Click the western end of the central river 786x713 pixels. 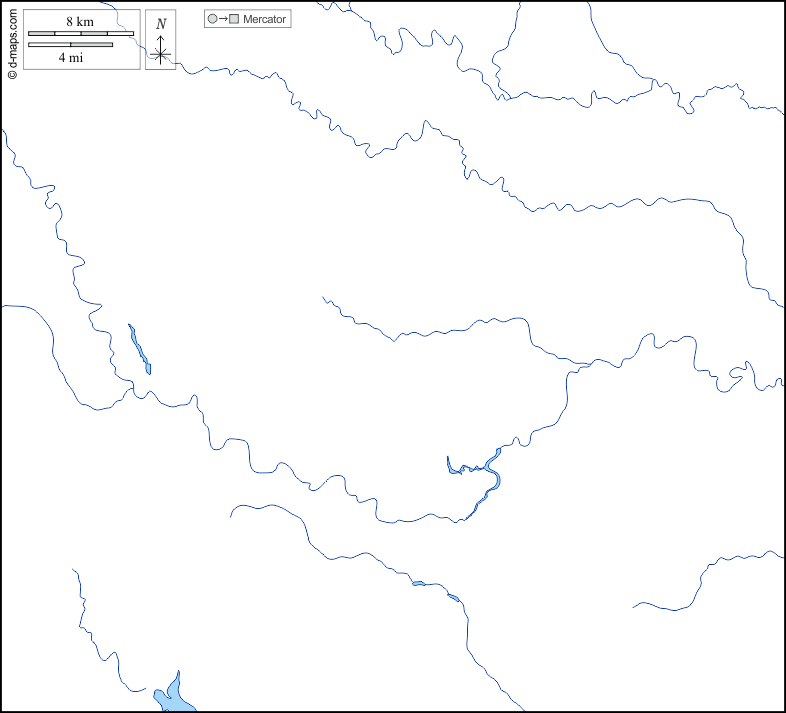tap(325, 299)
